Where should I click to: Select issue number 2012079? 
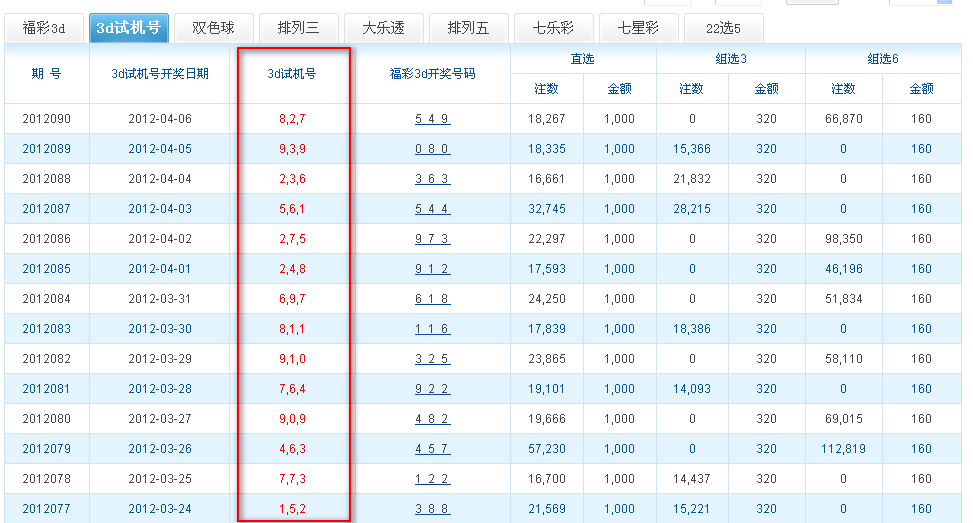coord(47,449)
